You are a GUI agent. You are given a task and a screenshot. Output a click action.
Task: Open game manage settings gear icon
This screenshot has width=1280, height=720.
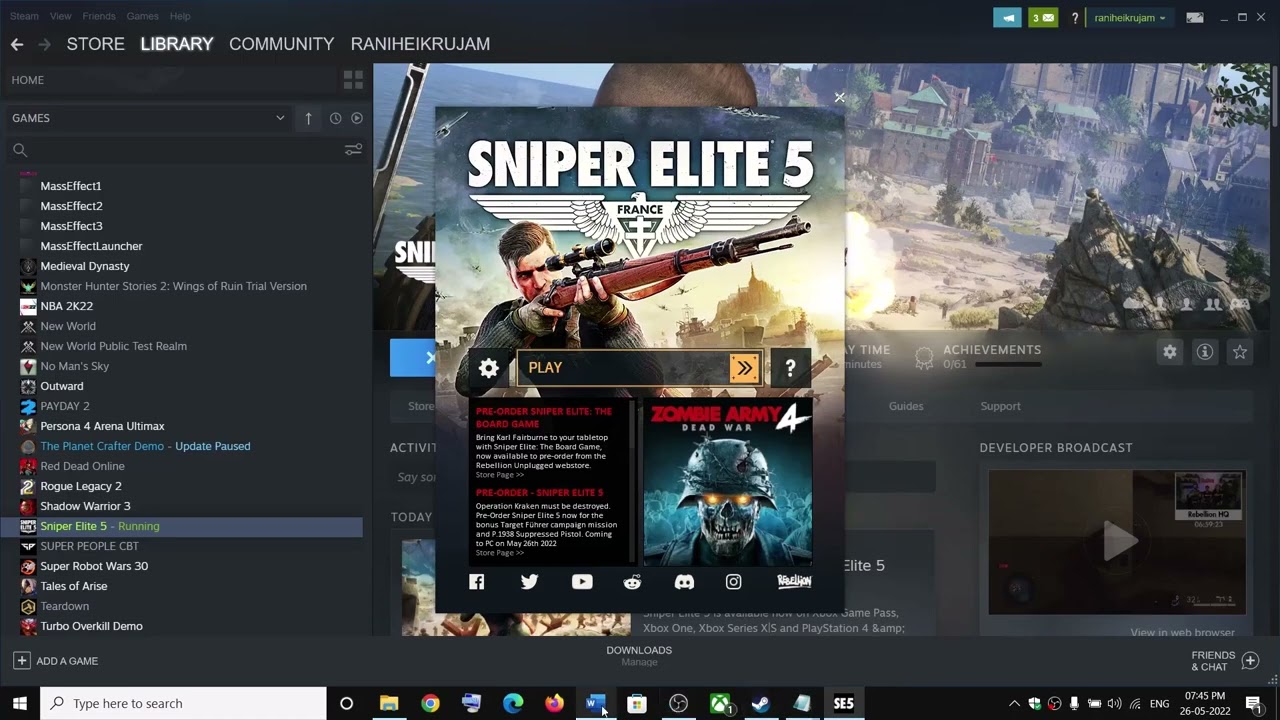pos(1170,352)
